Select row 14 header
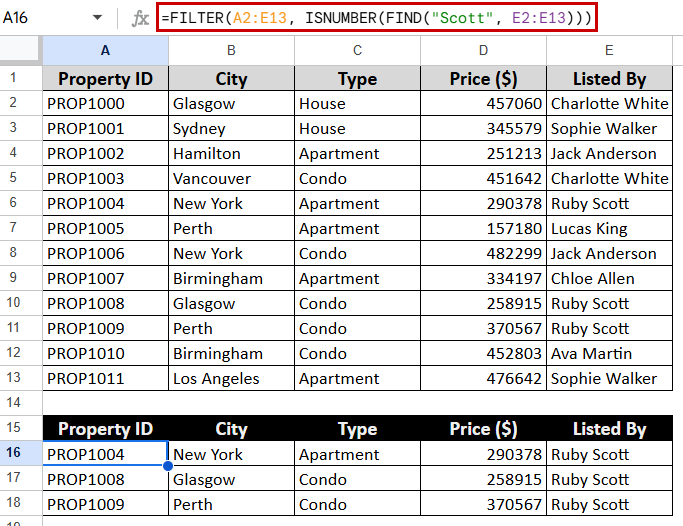 (x=21, y=403)
